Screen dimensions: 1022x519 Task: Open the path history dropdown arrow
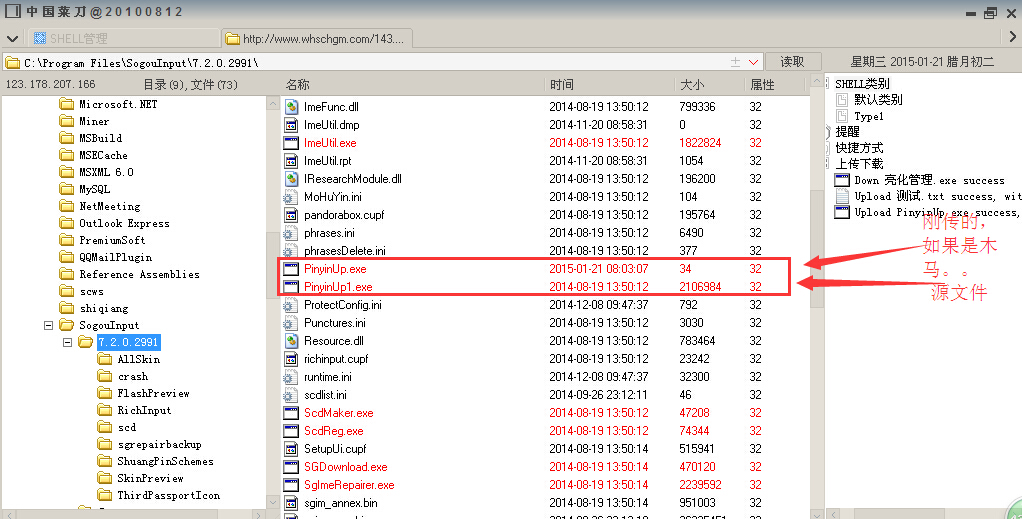coord(753,62)
